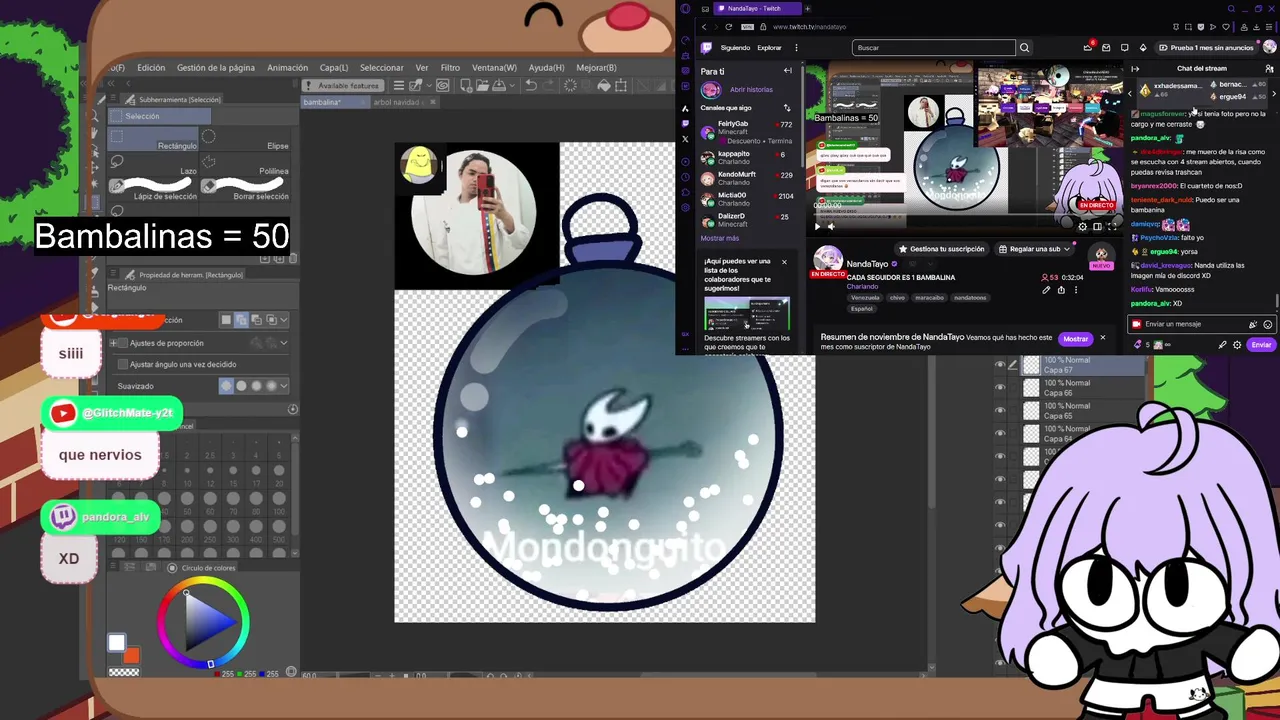Click the undo arrow in the command bar
The image size is (1280, 720).
531,85
